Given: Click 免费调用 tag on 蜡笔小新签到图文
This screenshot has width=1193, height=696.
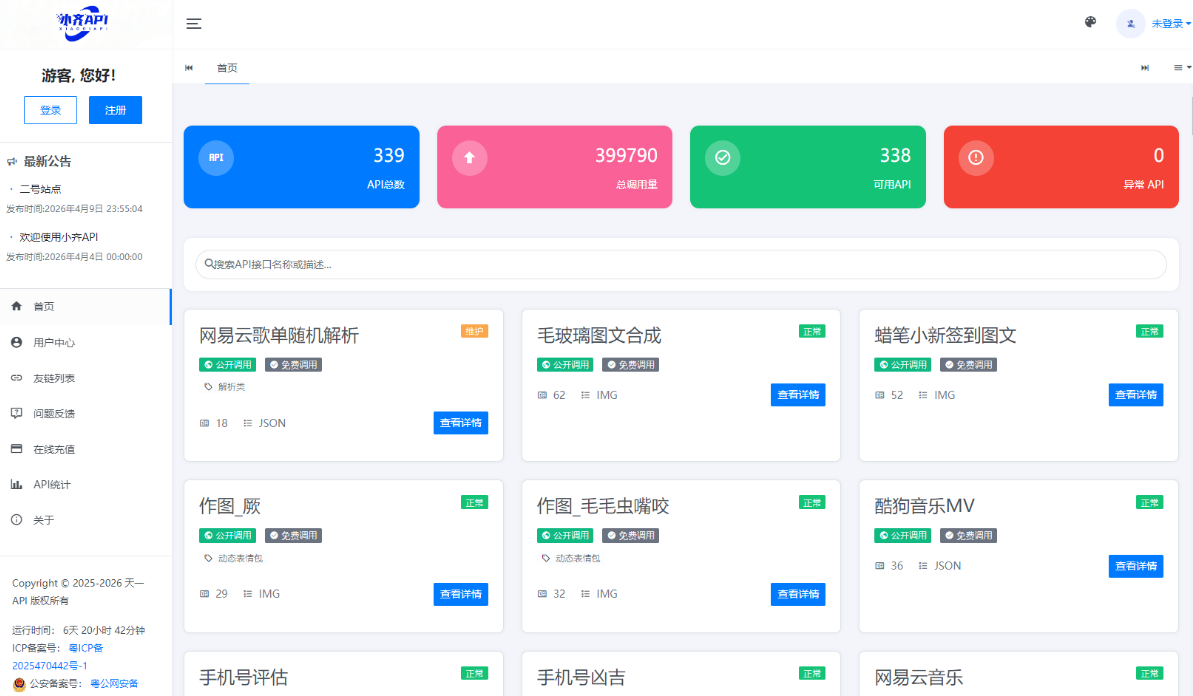Looking at the screenshot, I should (x=968, y=364).
